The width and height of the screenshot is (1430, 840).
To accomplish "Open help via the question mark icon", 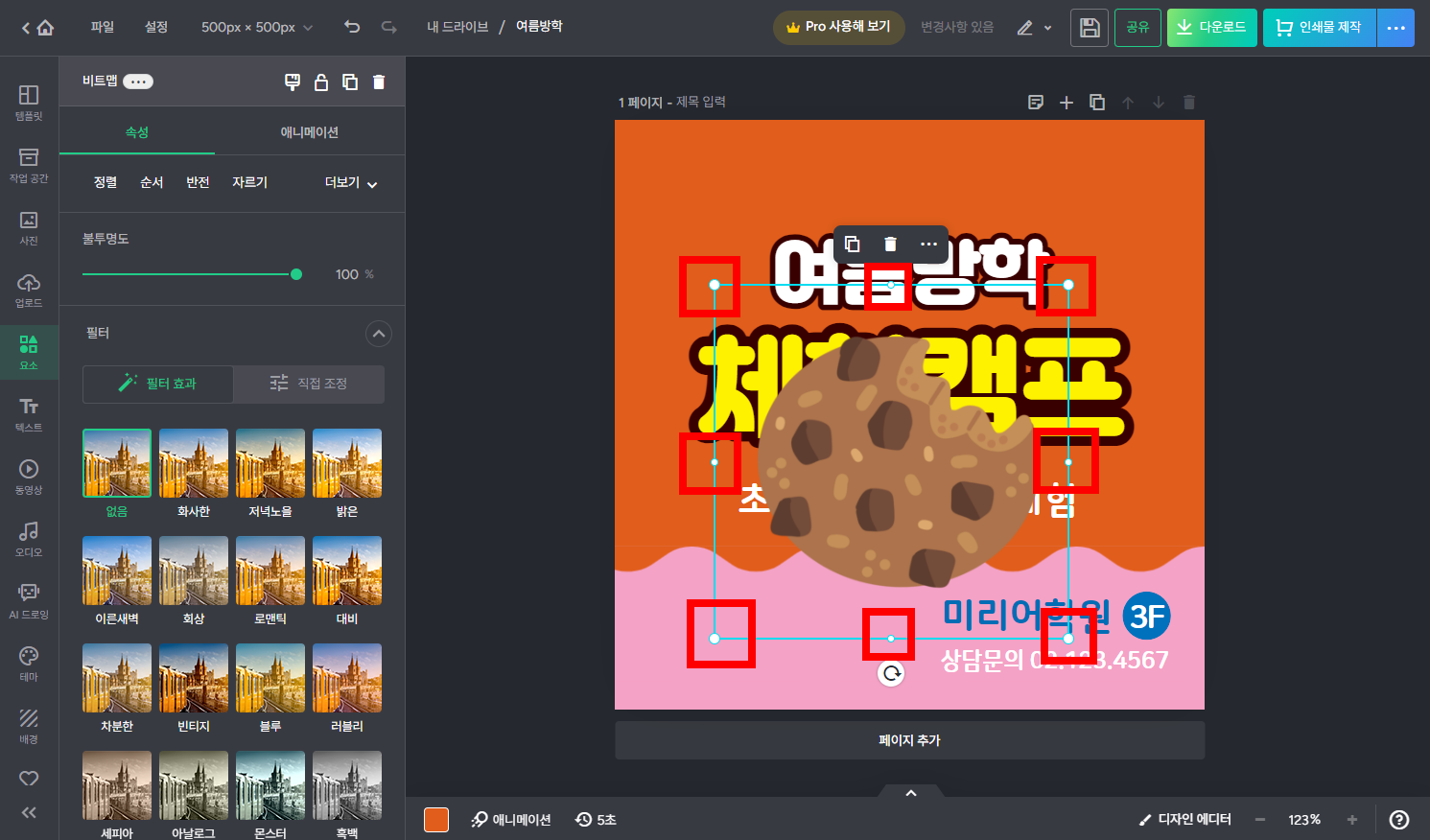I will coord(1397,819).
